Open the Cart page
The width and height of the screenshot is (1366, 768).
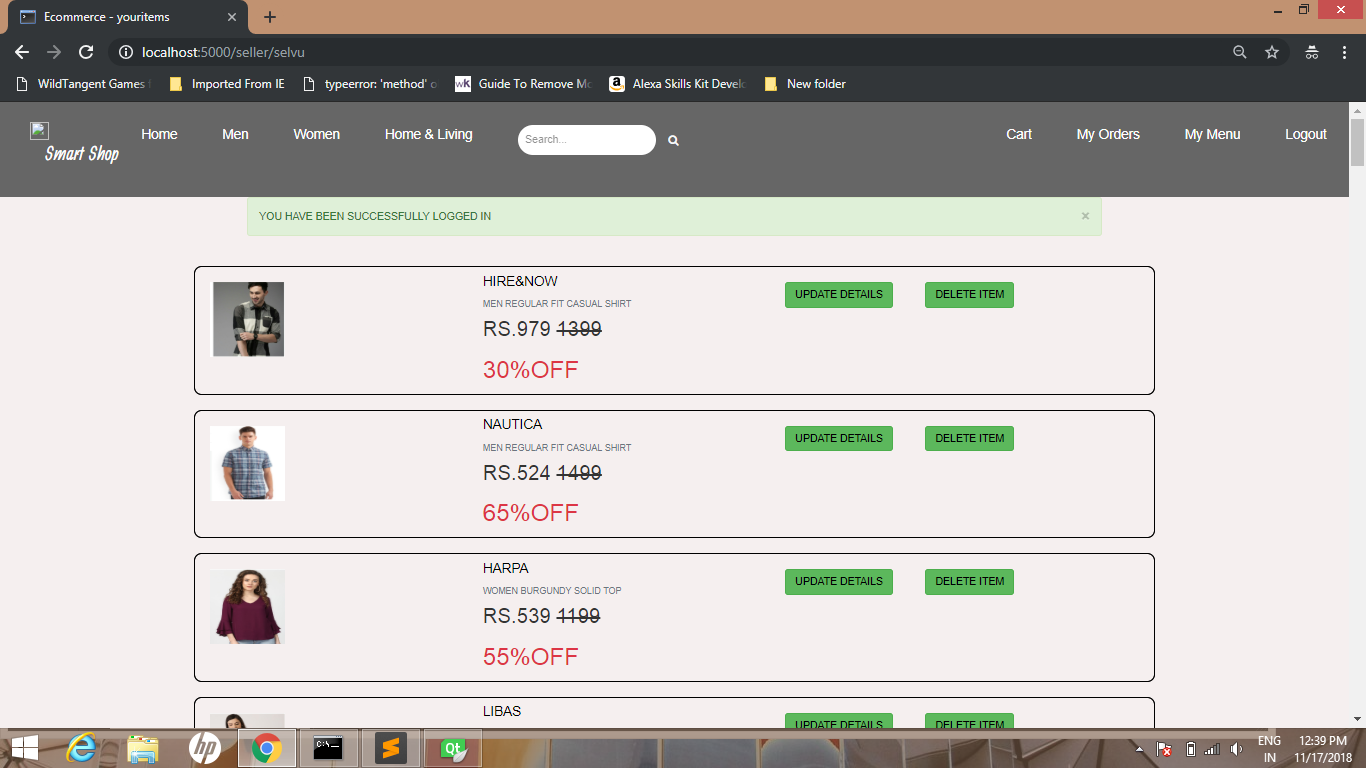pos(1019,134)
